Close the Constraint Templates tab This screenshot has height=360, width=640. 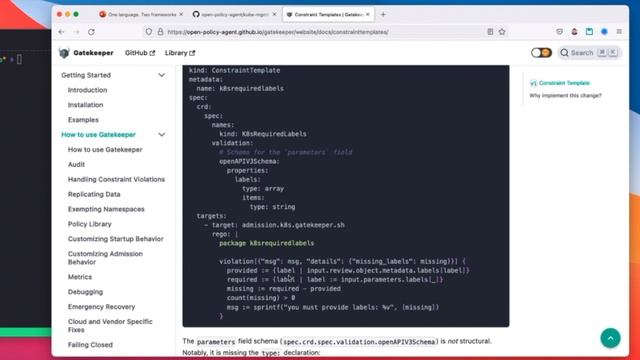coord(368,14)
